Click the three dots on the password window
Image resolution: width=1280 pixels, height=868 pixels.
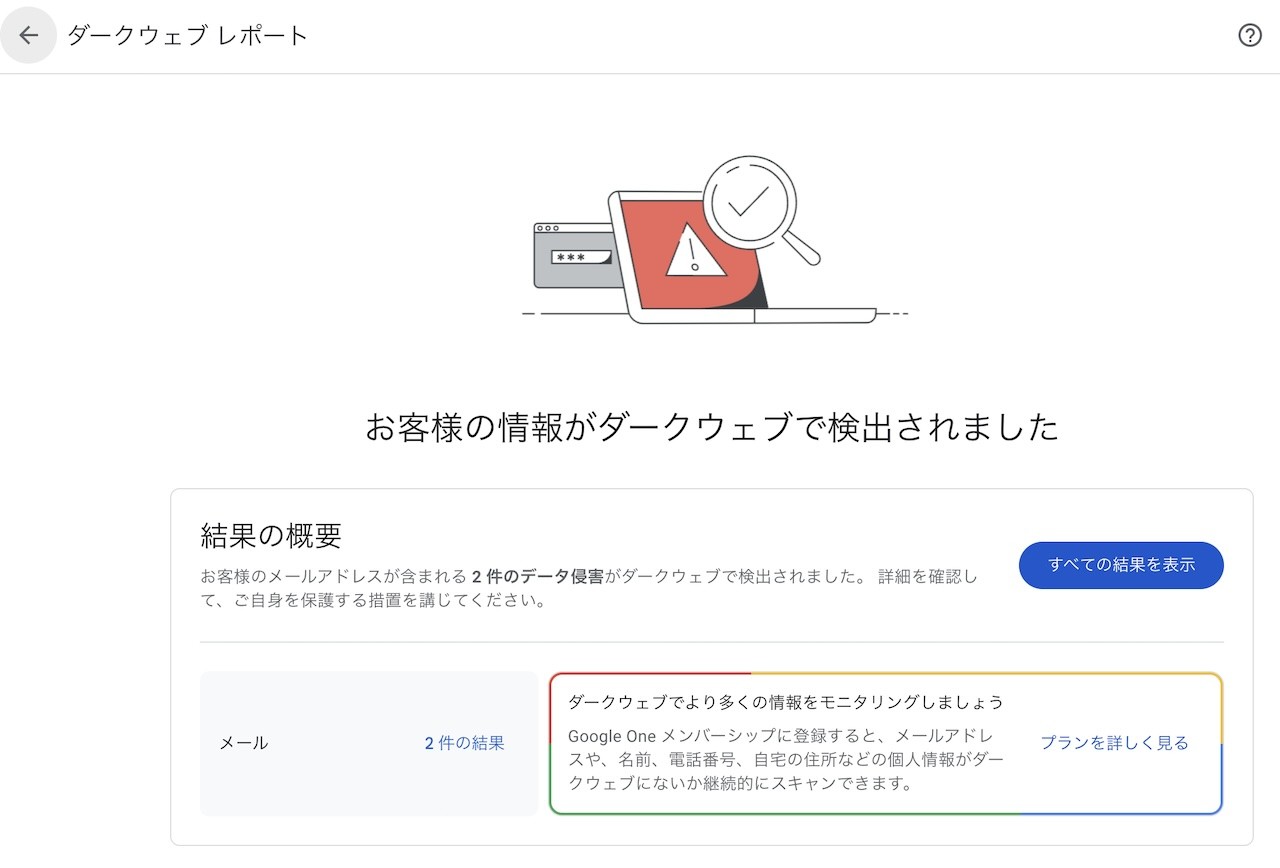[547, 229]
